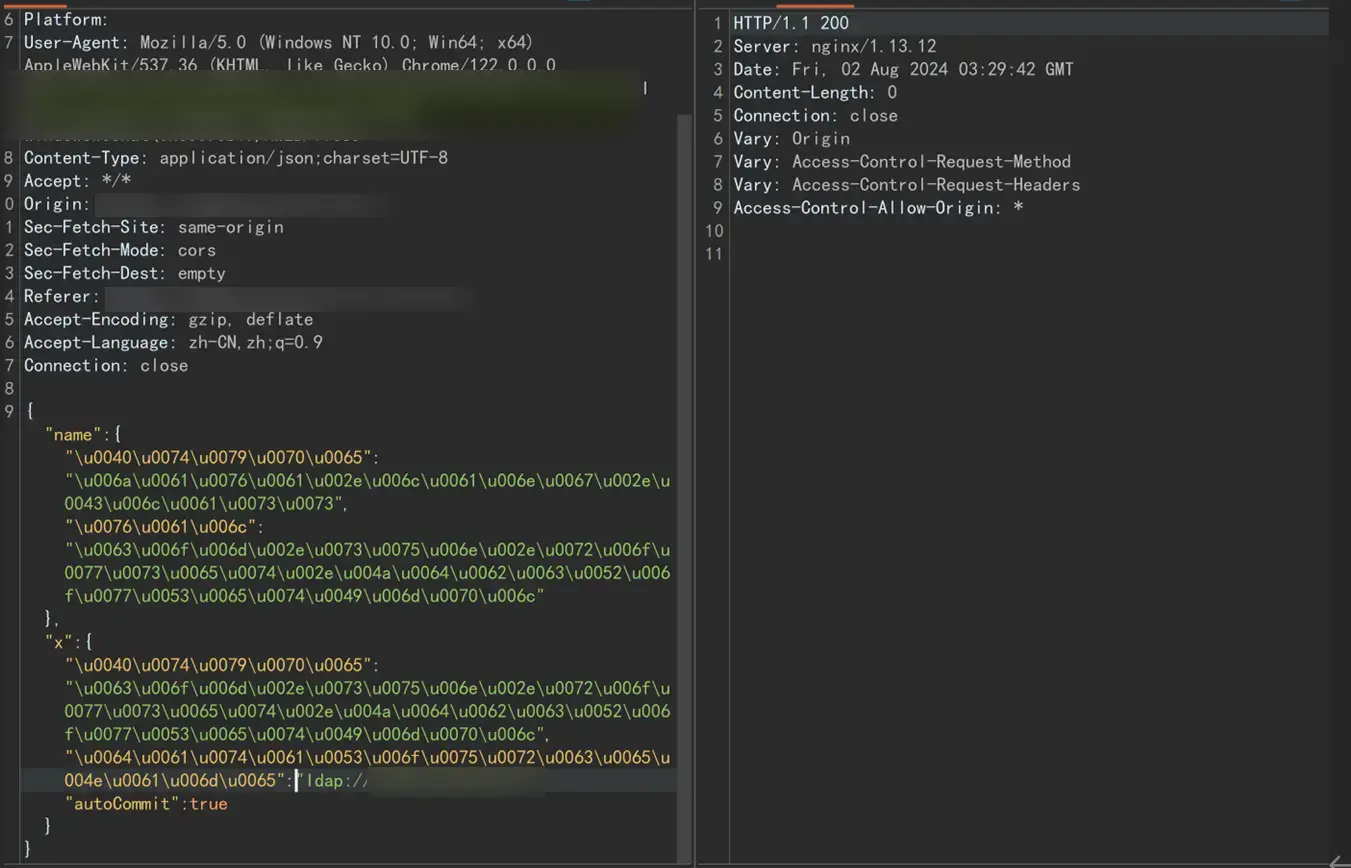Click the Server: nginx/1.13.12 response header
The image size is (1351, 868).
[835, 46]
